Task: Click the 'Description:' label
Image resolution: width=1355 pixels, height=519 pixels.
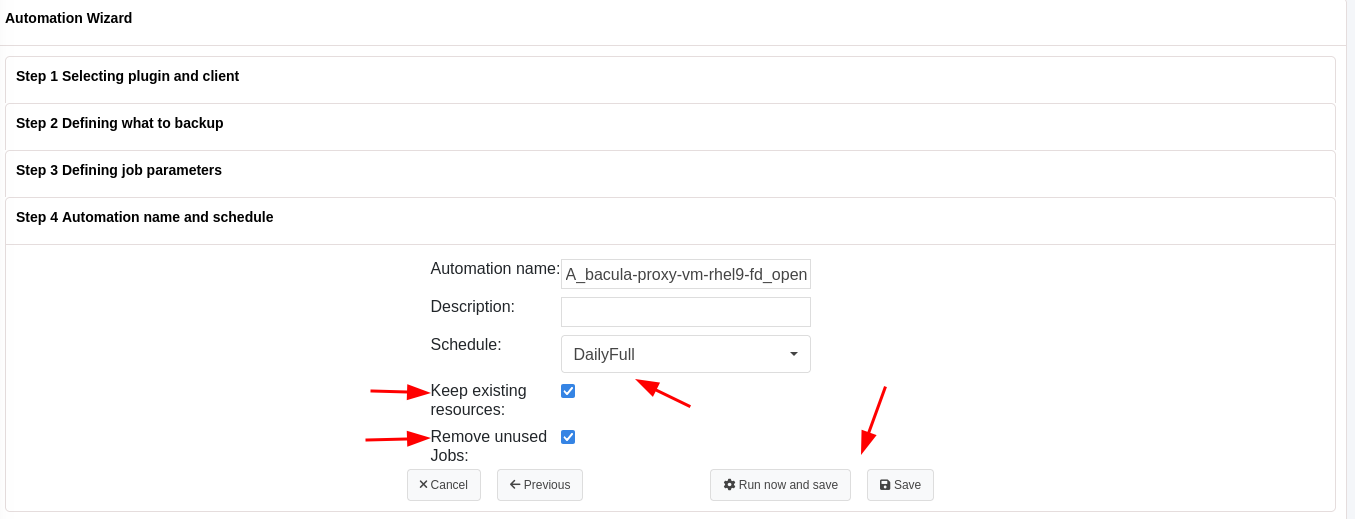Action: [x=472, y=307]
